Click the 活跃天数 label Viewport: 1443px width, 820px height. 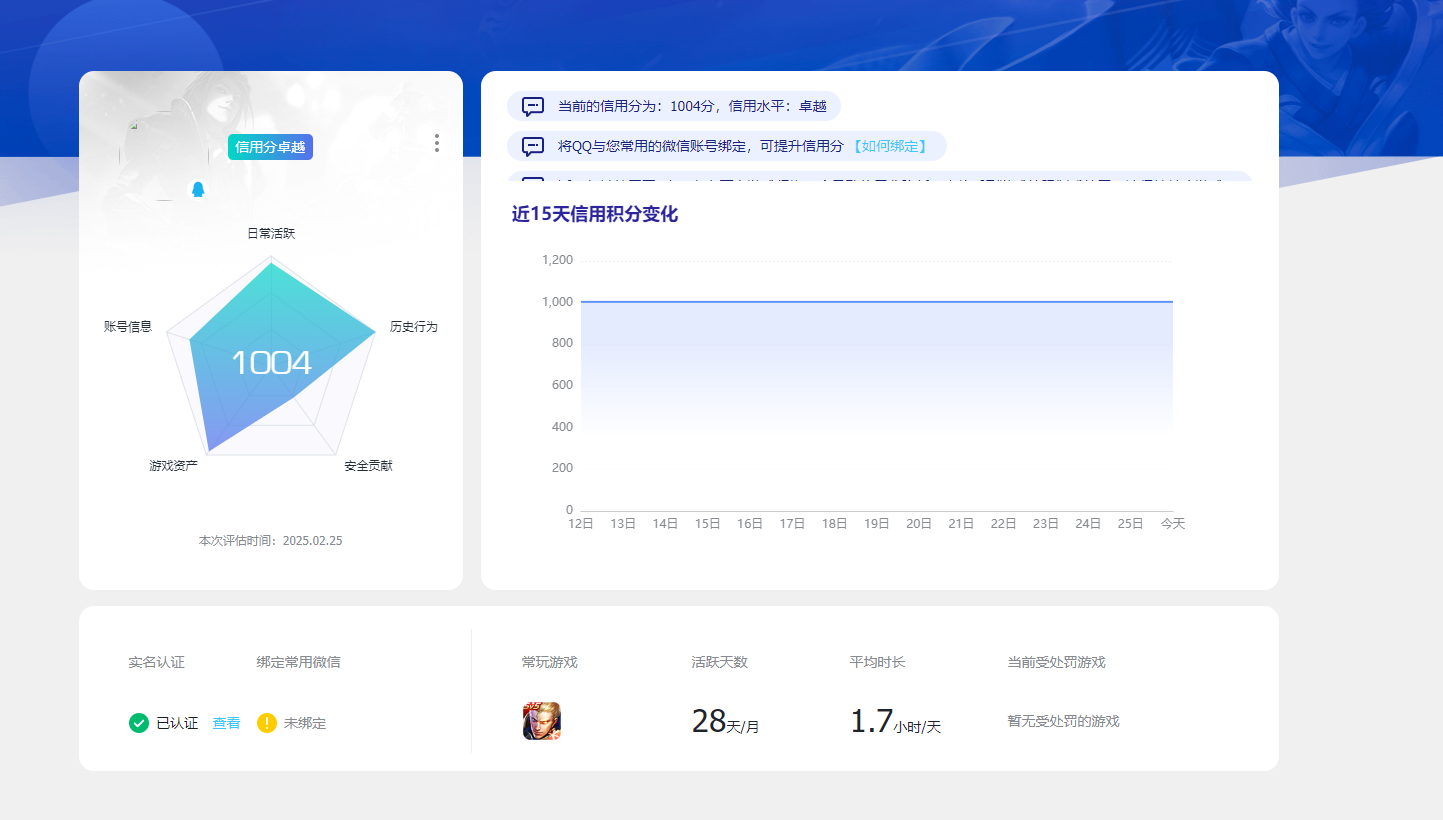(719, 662)
